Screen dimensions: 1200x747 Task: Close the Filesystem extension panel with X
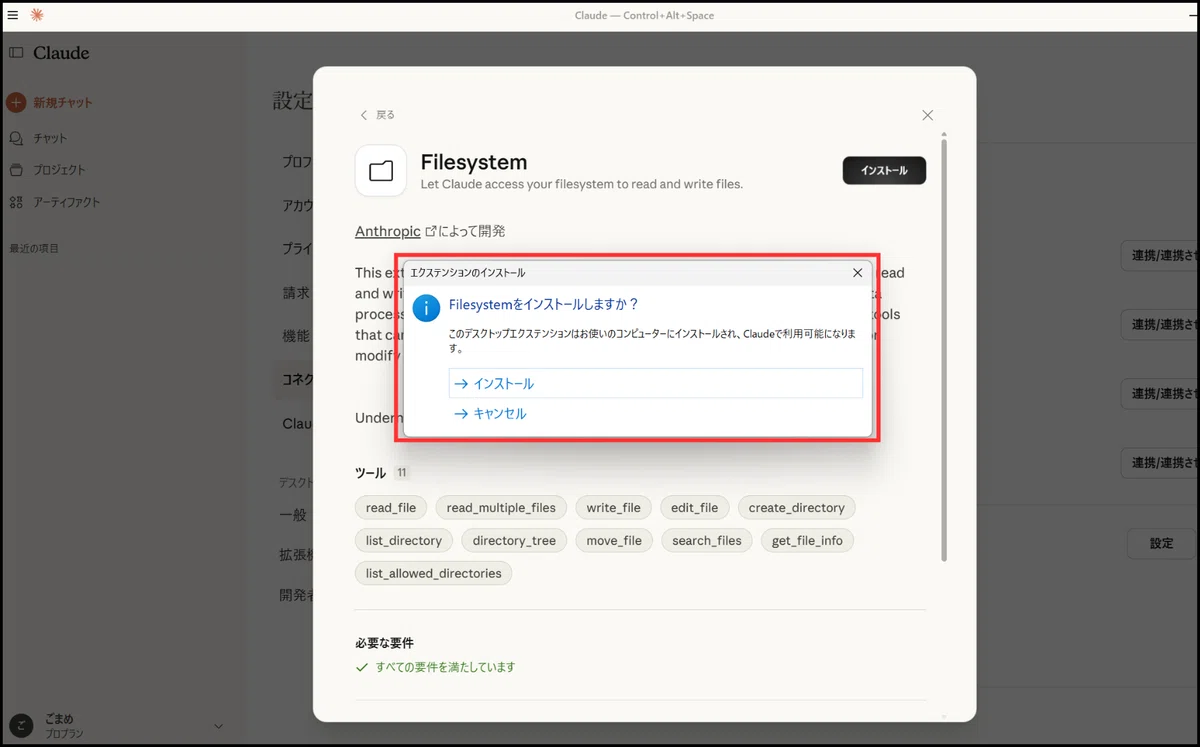pyautogui.click(x=927, y=115)
